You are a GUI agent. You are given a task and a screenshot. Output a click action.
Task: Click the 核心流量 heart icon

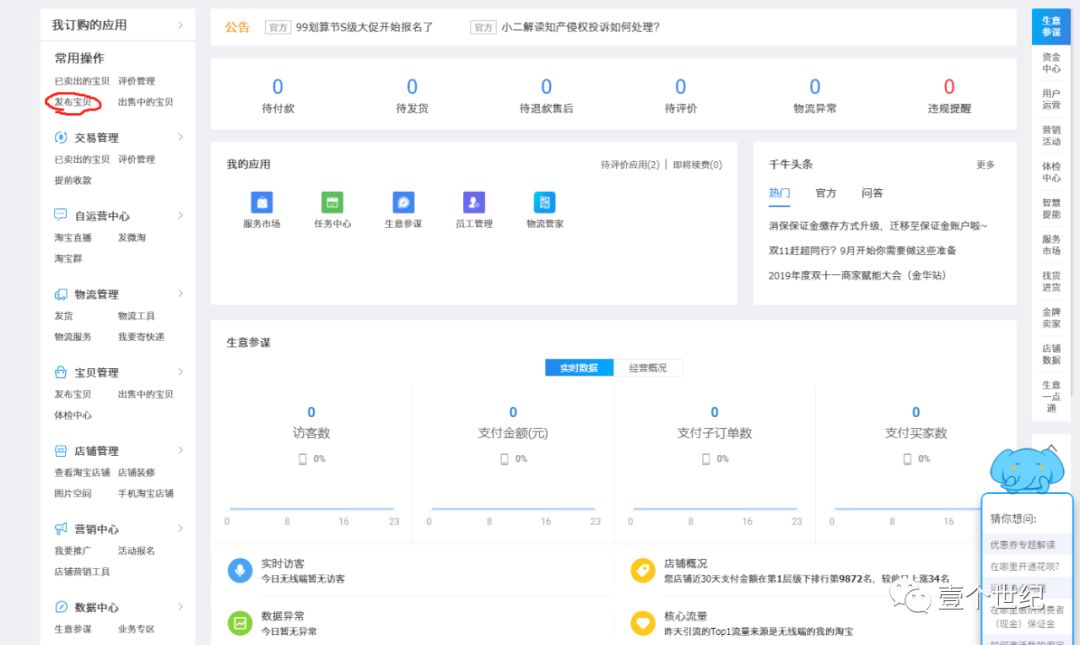tap(642, 623)
